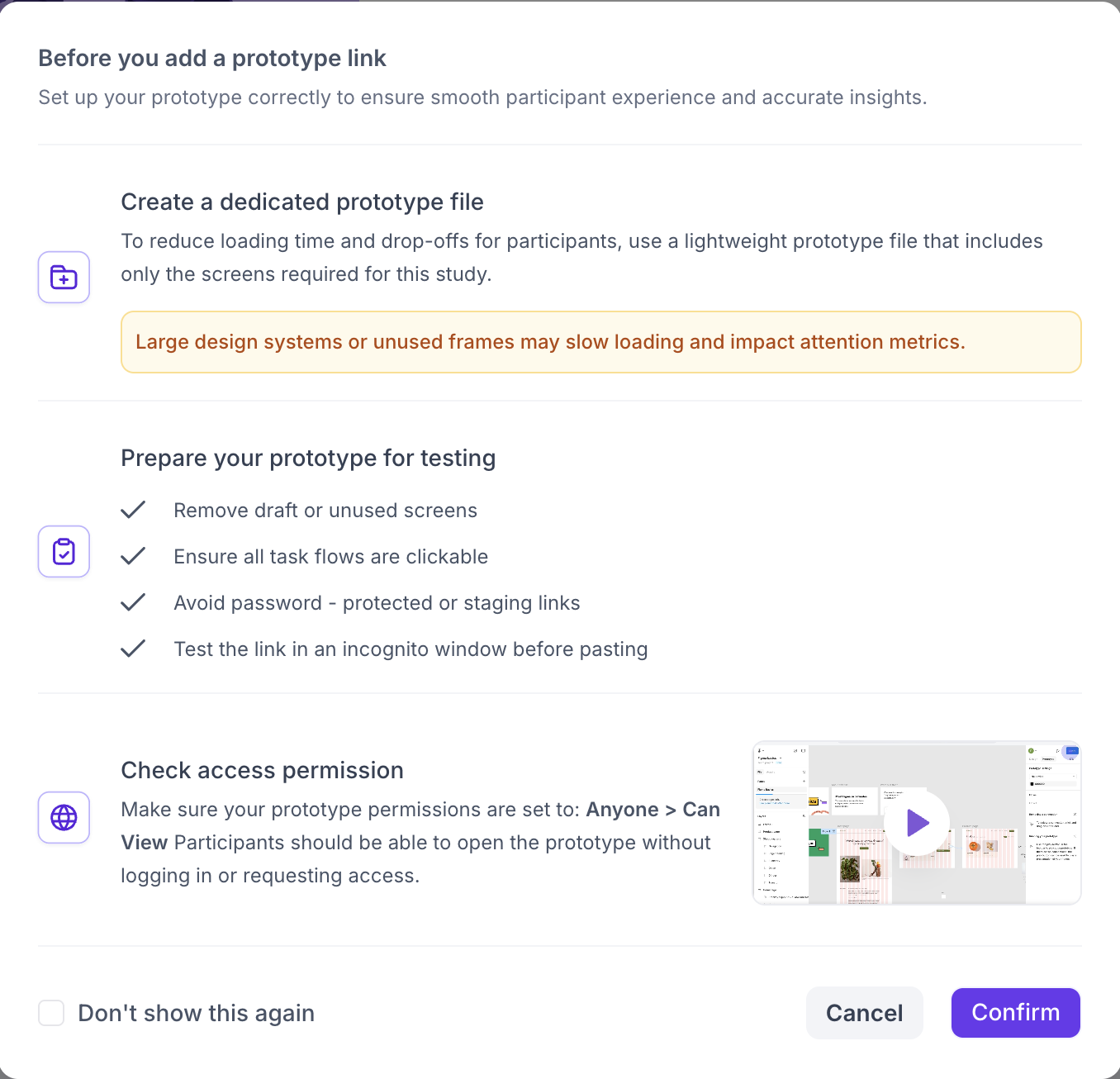The height and width of the screenshot is (1079, 1120).
Task: Click the folder-plus prototype file icon
Action: pos(64,278)
